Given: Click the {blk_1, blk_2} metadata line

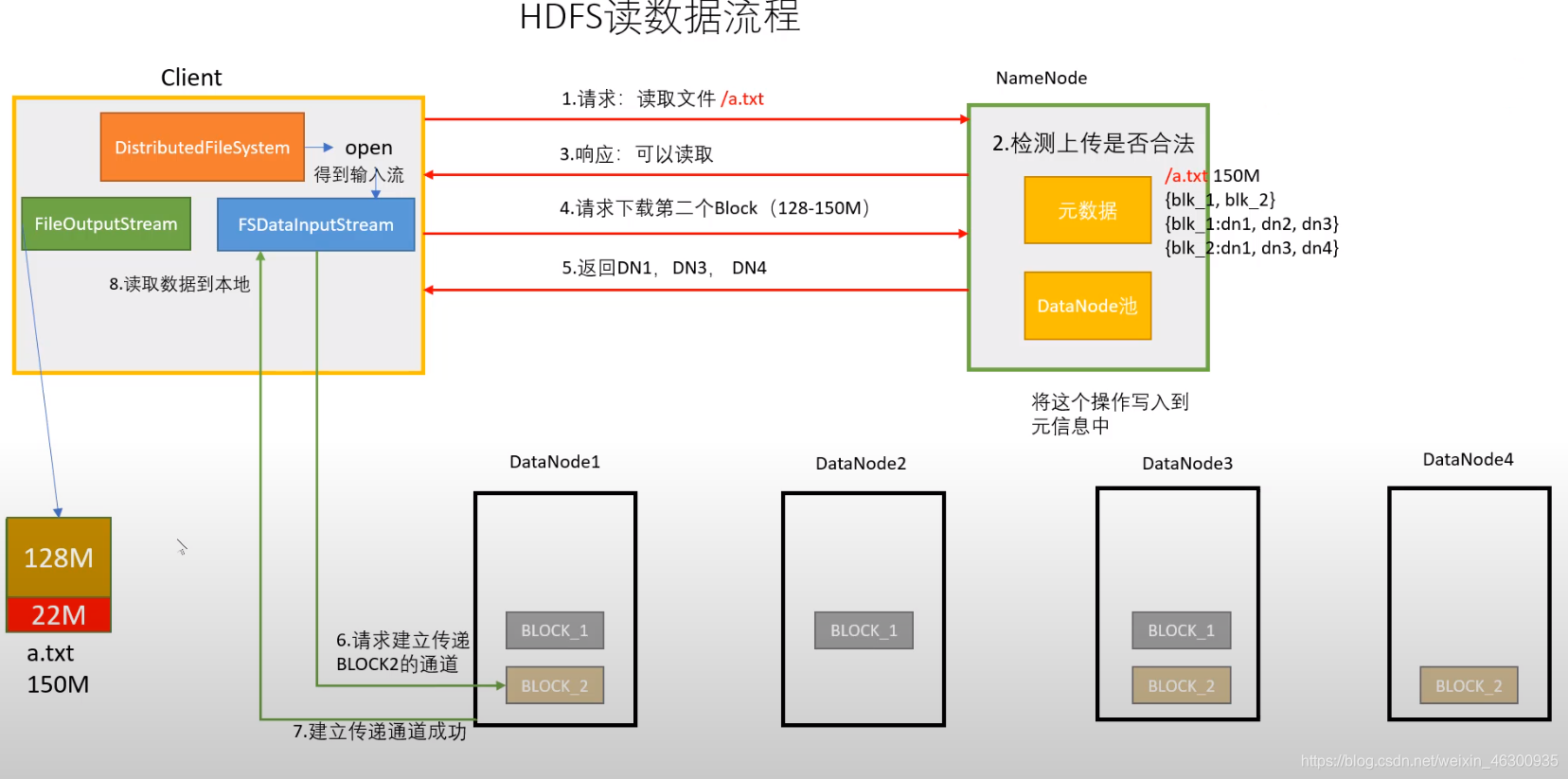Looking at the screenshot, I should 1220,200.
